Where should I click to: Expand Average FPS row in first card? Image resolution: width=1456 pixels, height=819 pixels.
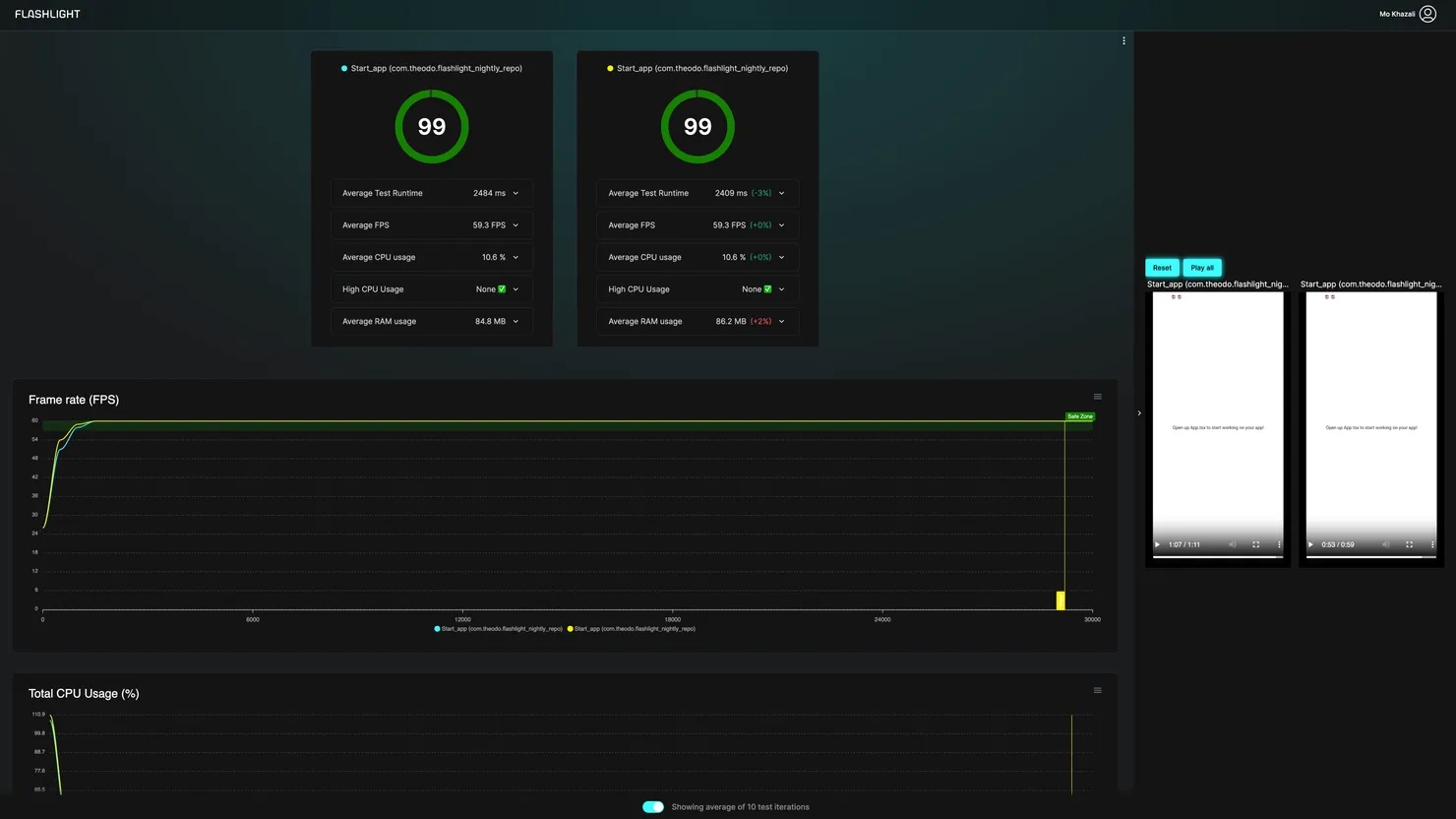(x=432, y=225)
